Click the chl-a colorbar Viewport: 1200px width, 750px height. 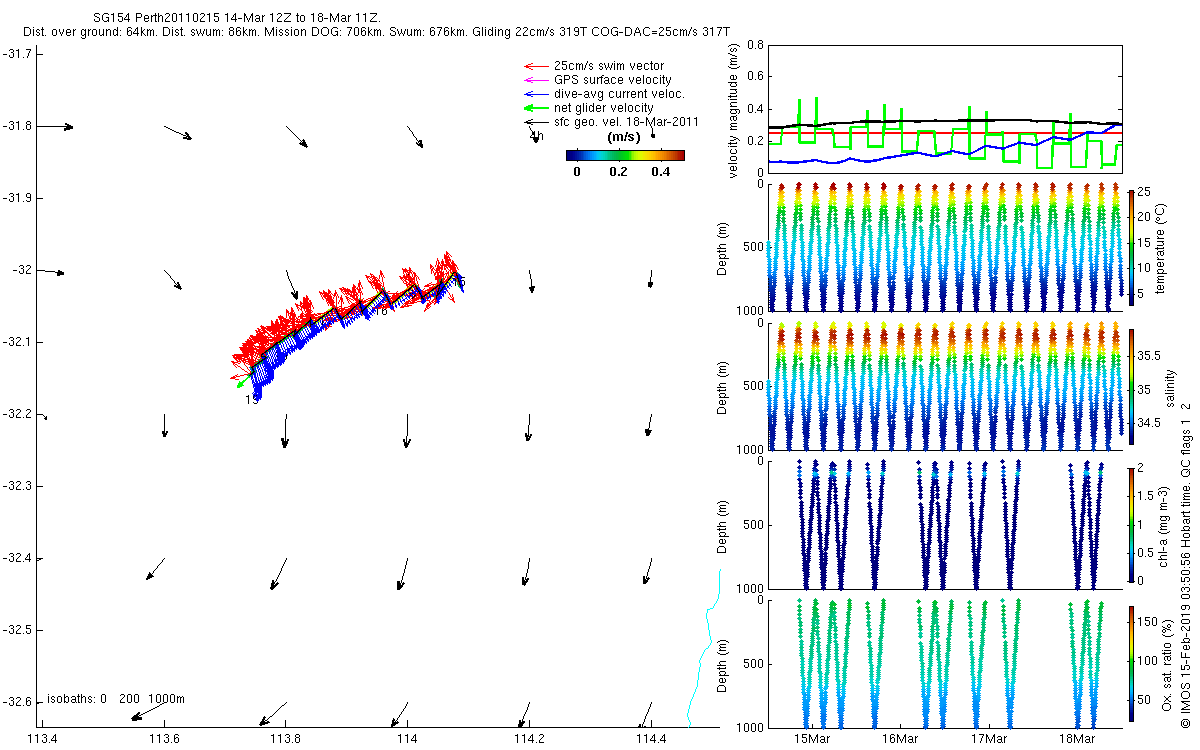click(x=1131, y=523)
